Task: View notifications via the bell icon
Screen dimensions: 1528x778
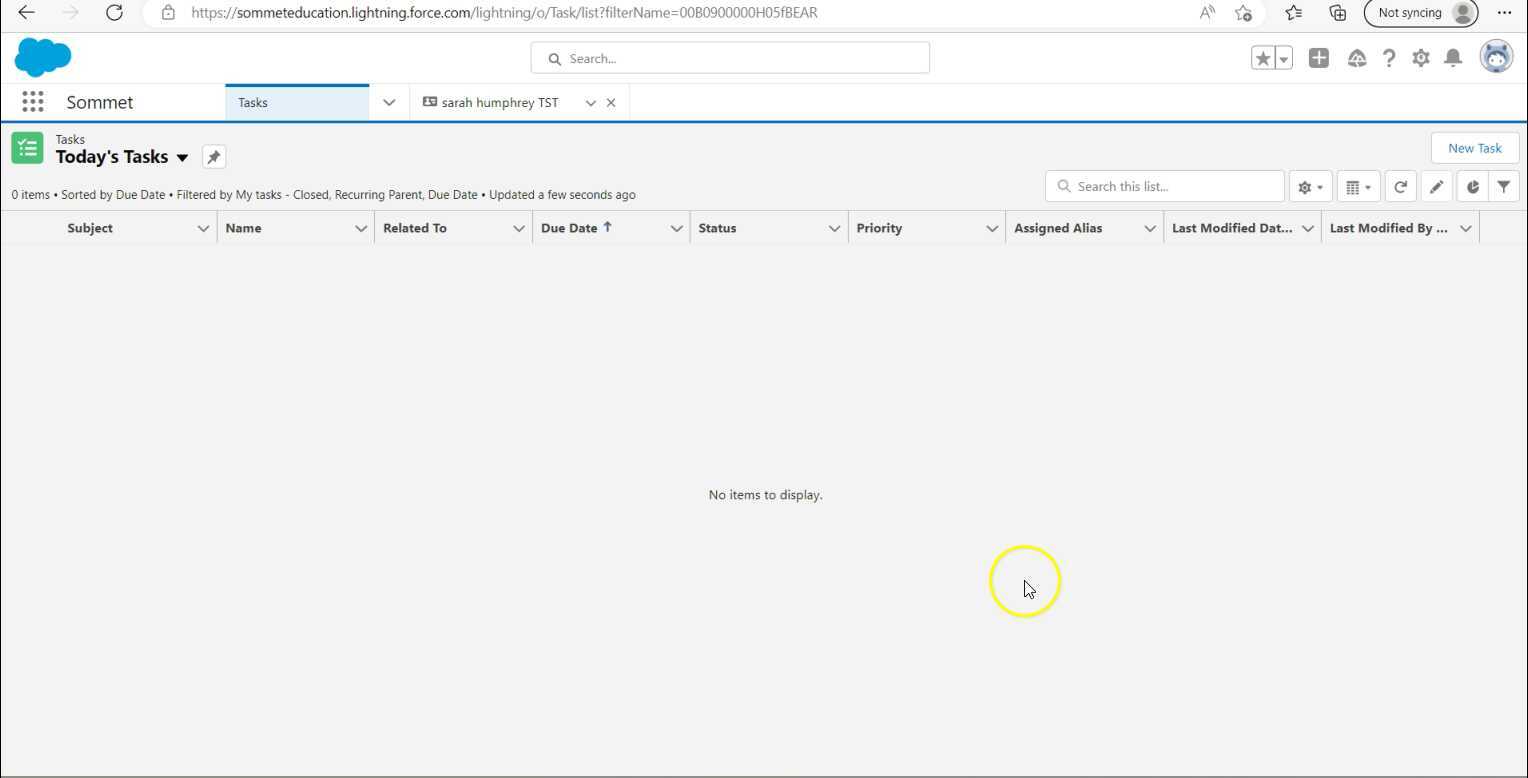Action: [1453, 58]
